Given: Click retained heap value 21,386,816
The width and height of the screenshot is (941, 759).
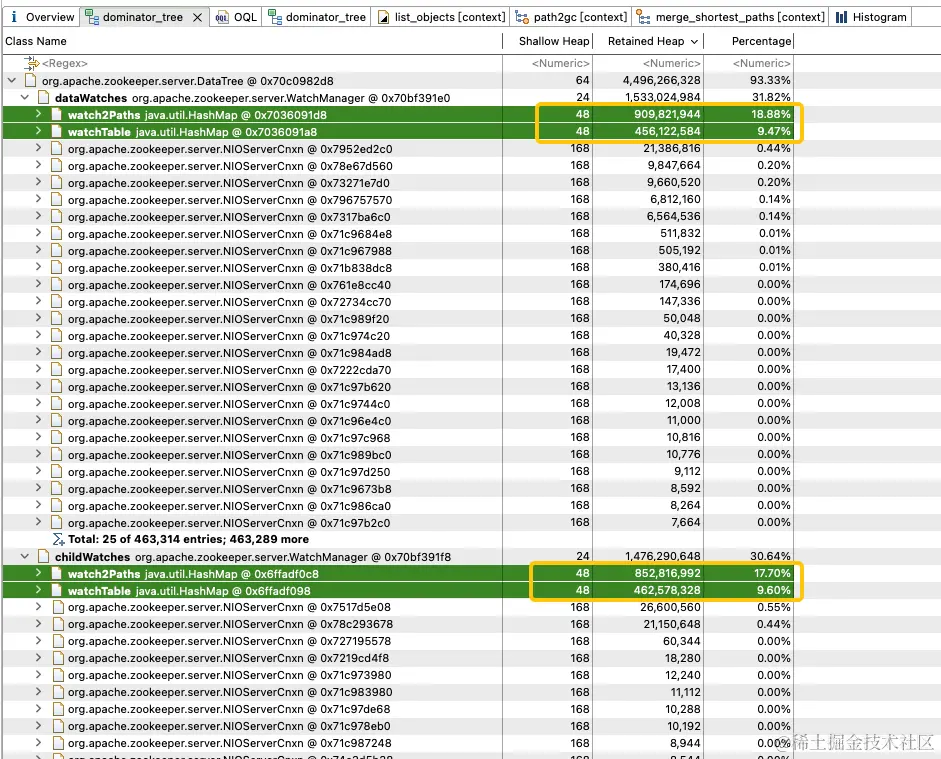Looking at the screenshot, I should pos(672,148).
